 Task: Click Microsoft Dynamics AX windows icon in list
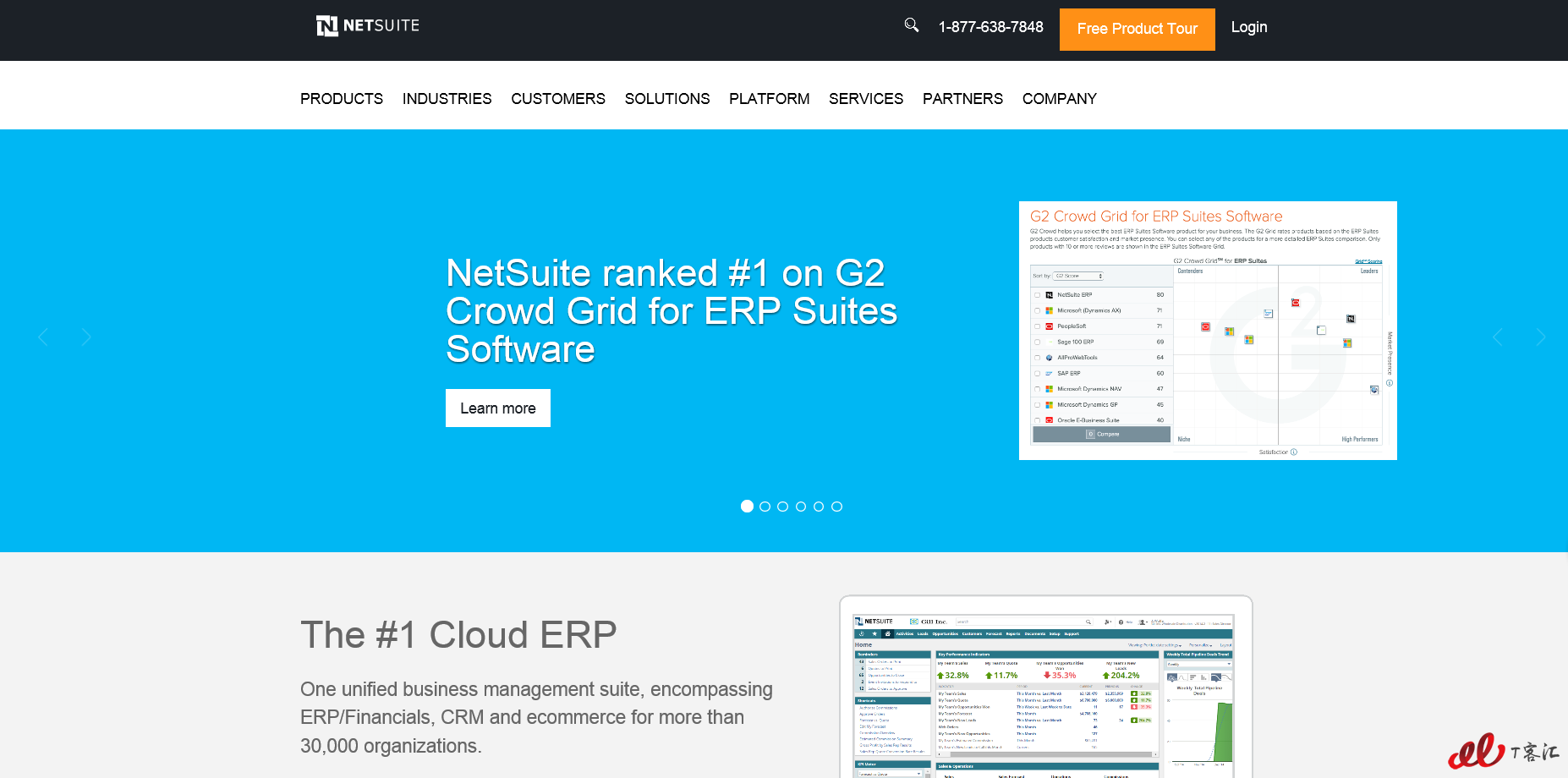coord(1050,310)
